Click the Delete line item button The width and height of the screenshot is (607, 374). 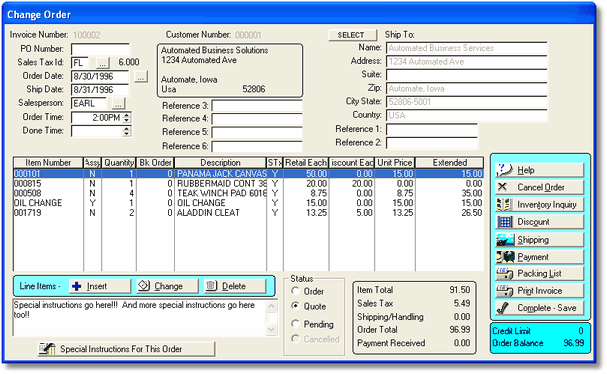click(x=235, y=286)
